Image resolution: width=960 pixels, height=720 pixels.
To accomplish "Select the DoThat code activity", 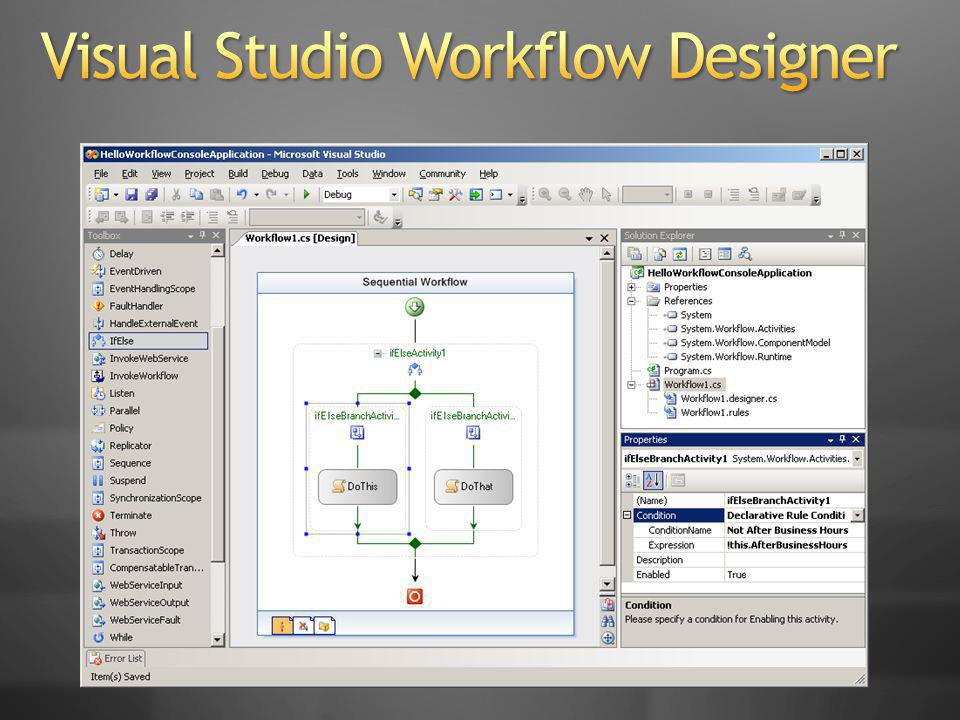I will tap(473, 487).
